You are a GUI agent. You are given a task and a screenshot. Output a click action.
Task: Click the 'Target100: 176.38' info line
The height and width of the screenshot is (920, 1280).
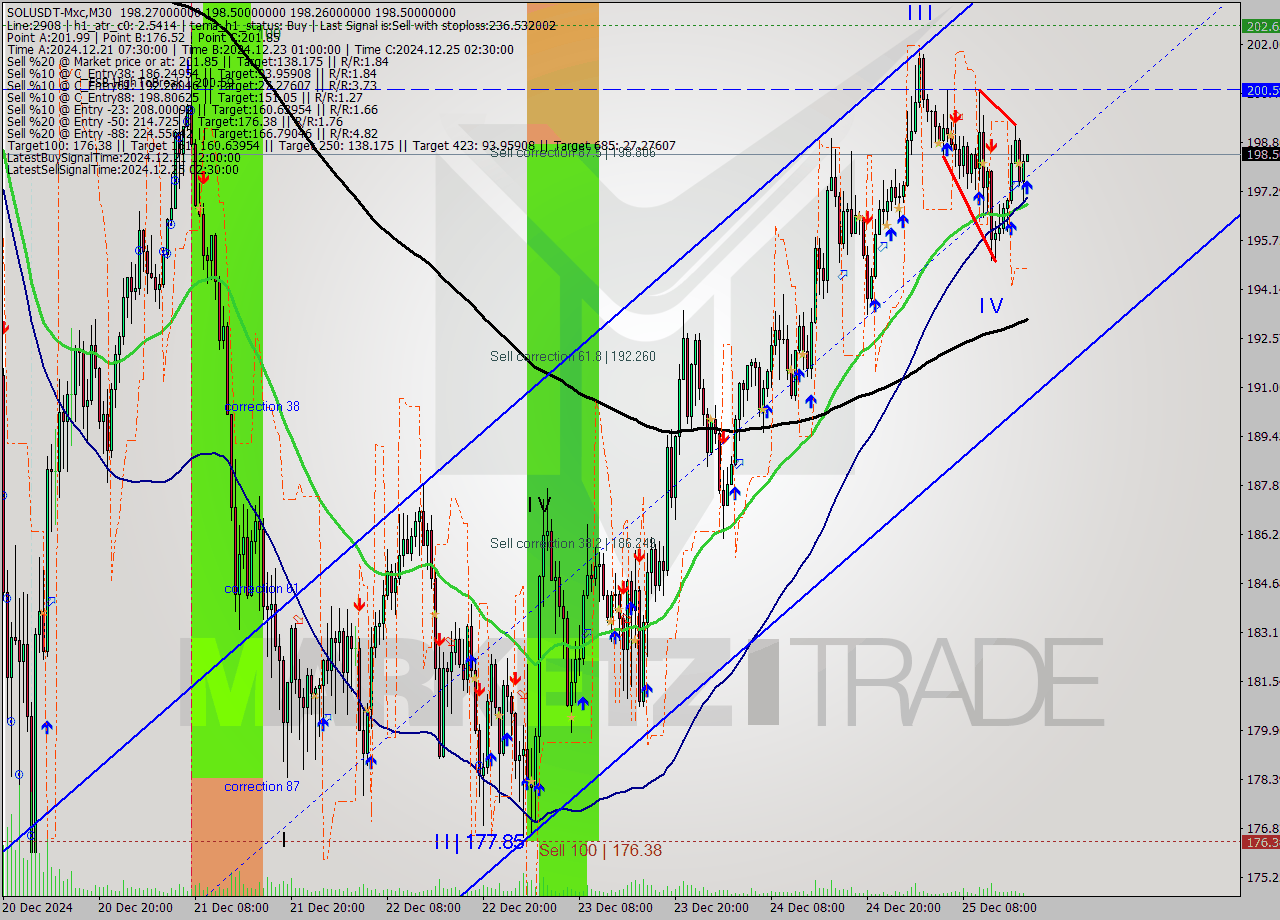pyautogui.click(x=341, y=146)
